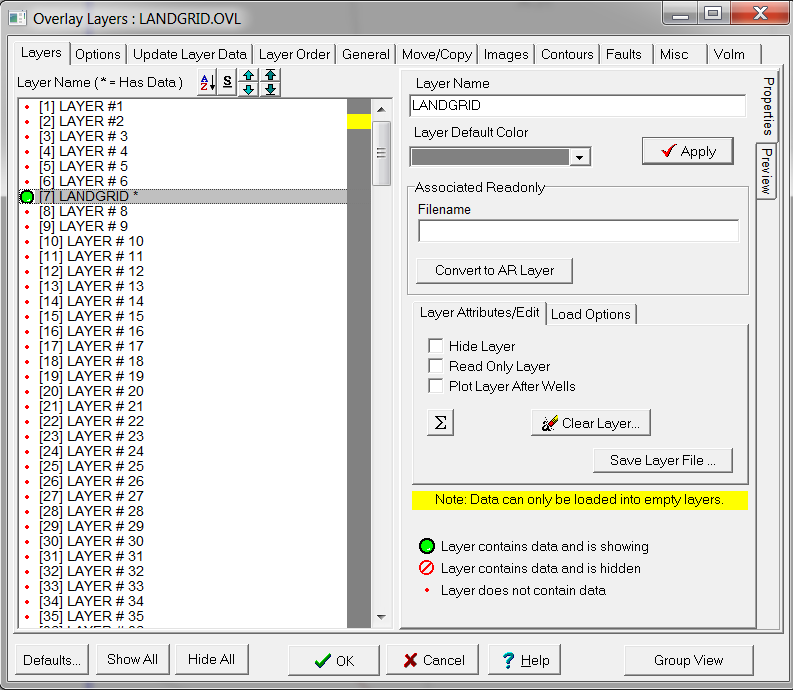Viewport: 793px width, 690px height.
Task: Enable Read Only Layer checkbox
Action: 435,366
